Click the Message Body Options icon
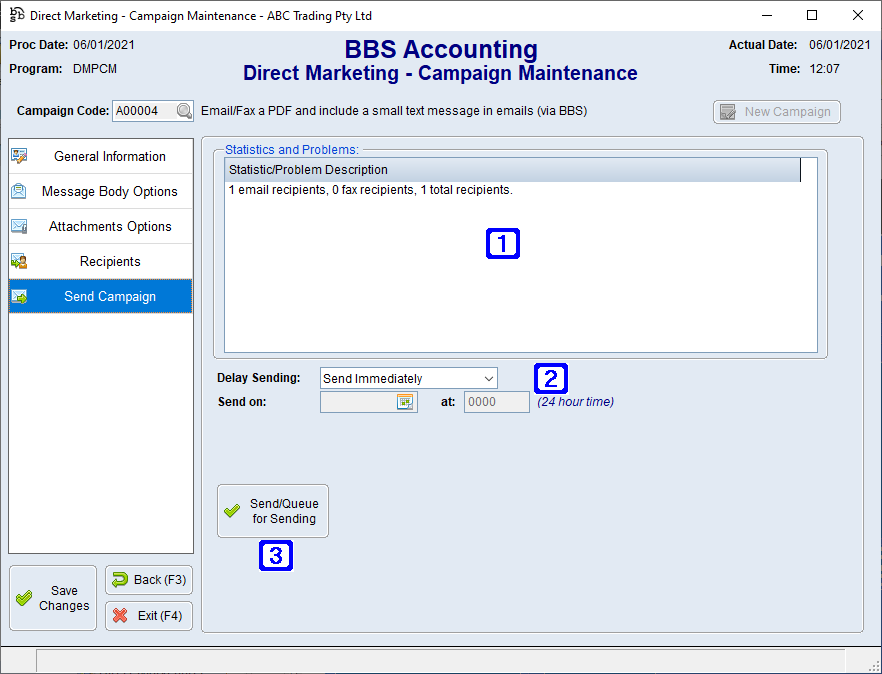This screenshot has height=674, width=882. tap(19, 191)
